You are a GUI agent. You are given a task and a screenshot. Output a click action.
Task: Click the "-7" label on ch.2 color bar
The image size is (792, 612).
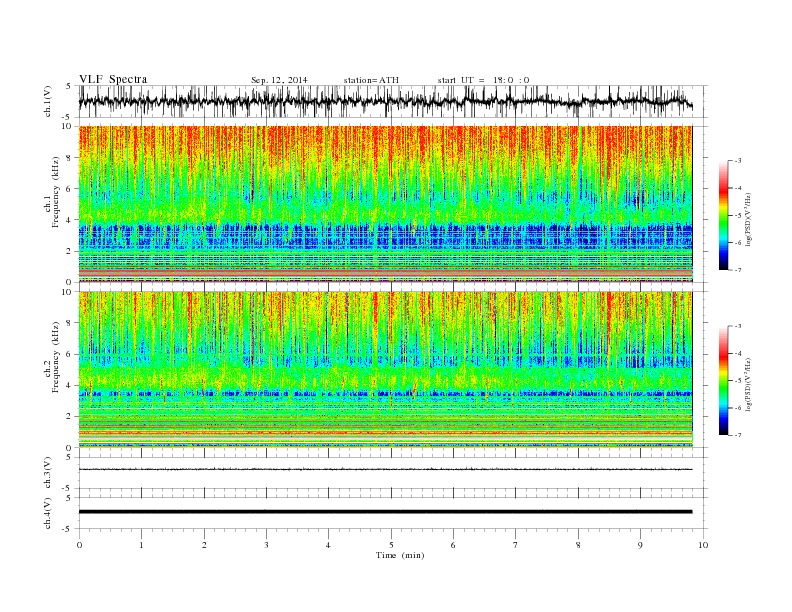coord(737,435)
